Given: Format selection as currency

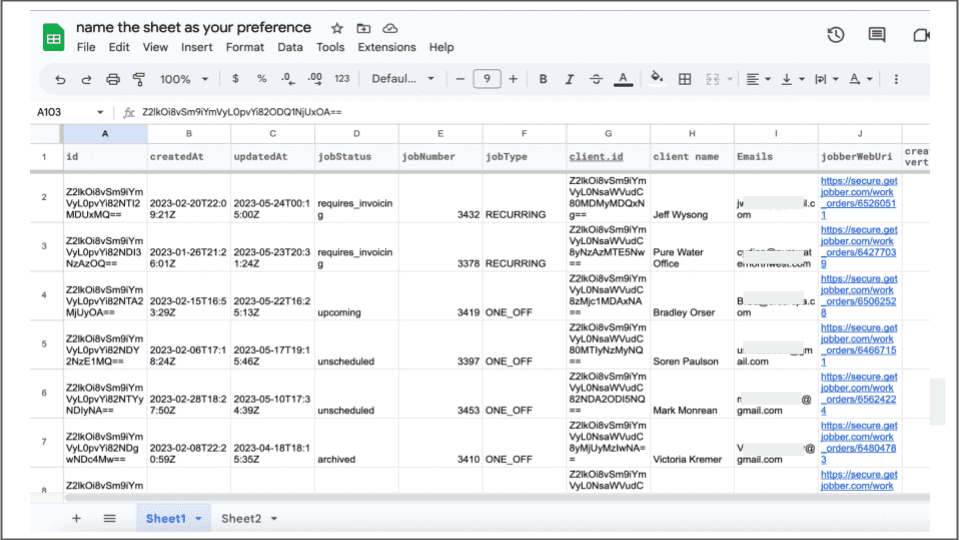Looking at the screenshot, I should pos(235,79).
